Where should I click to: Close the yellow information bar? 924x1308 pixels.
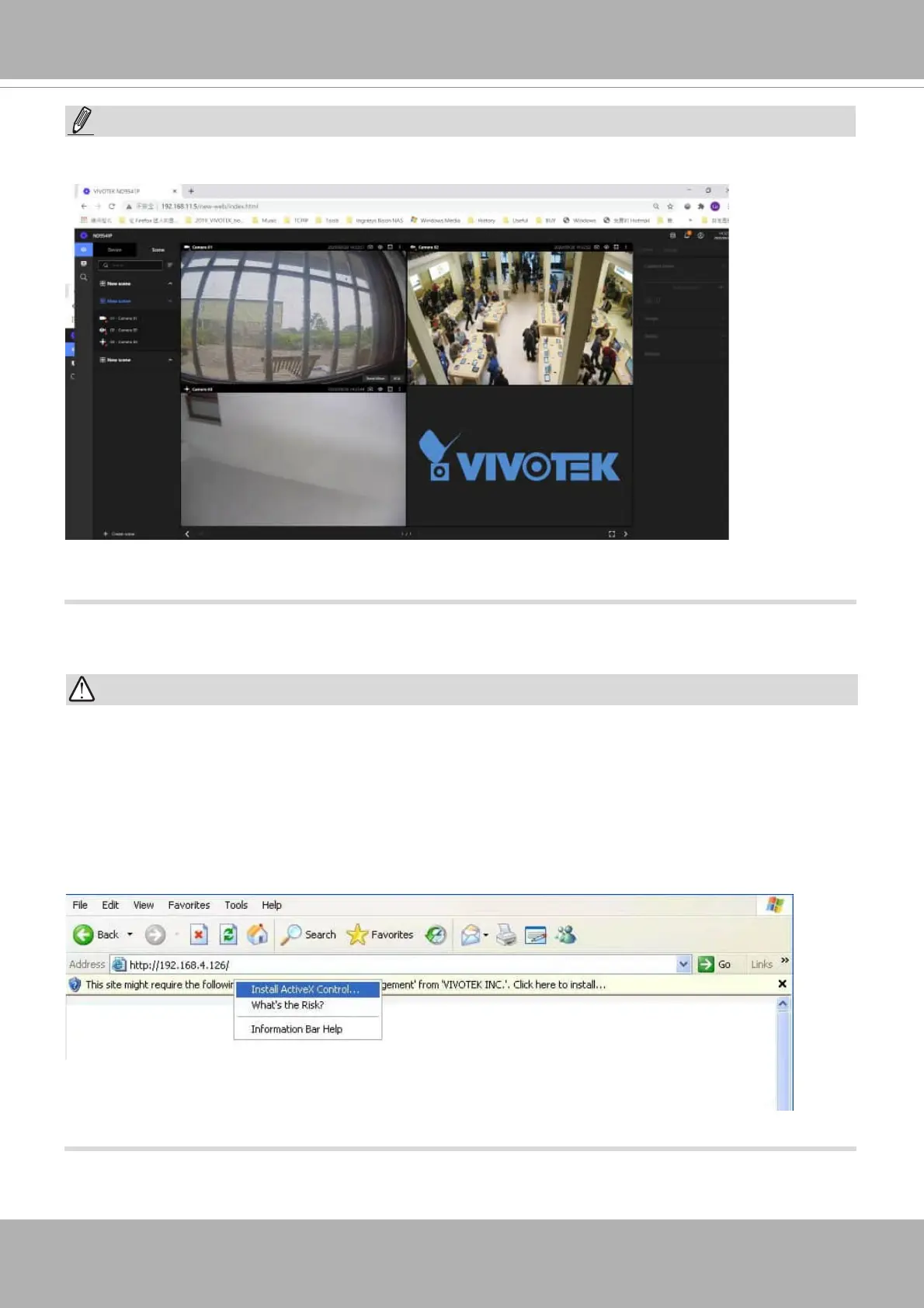[x=782, y=984]
